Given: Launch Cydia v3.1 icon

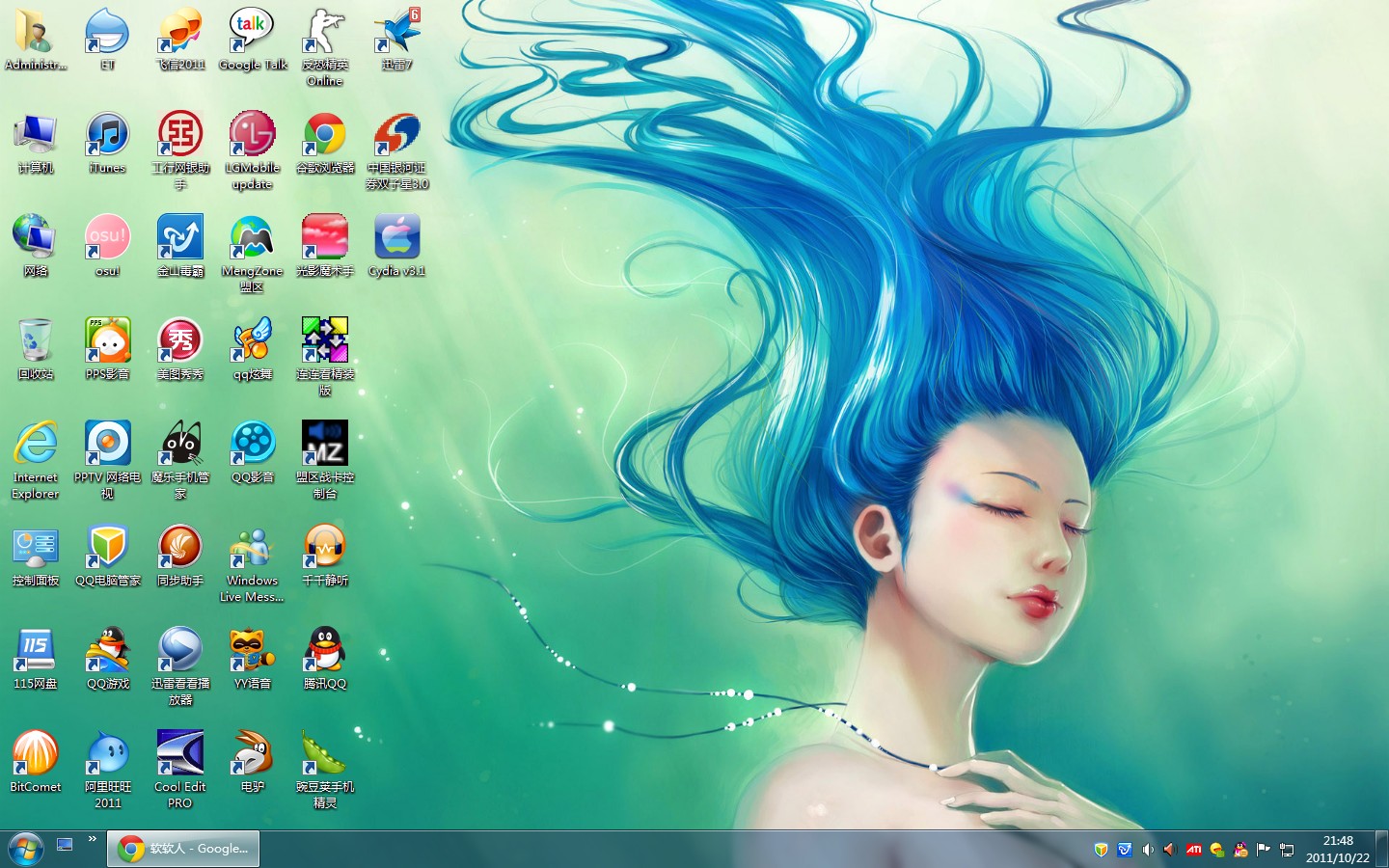Looking at the screenshot, I should 396,247.
